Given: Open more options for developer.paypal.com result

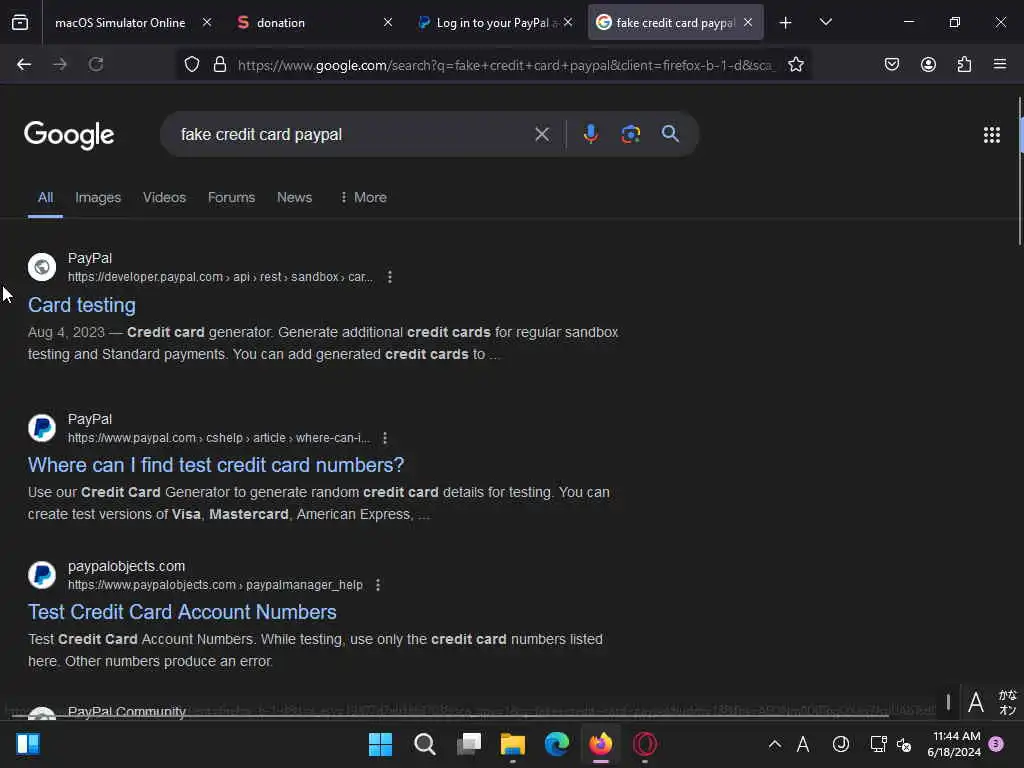Looking at the screenshot, I should click(390, 277).
